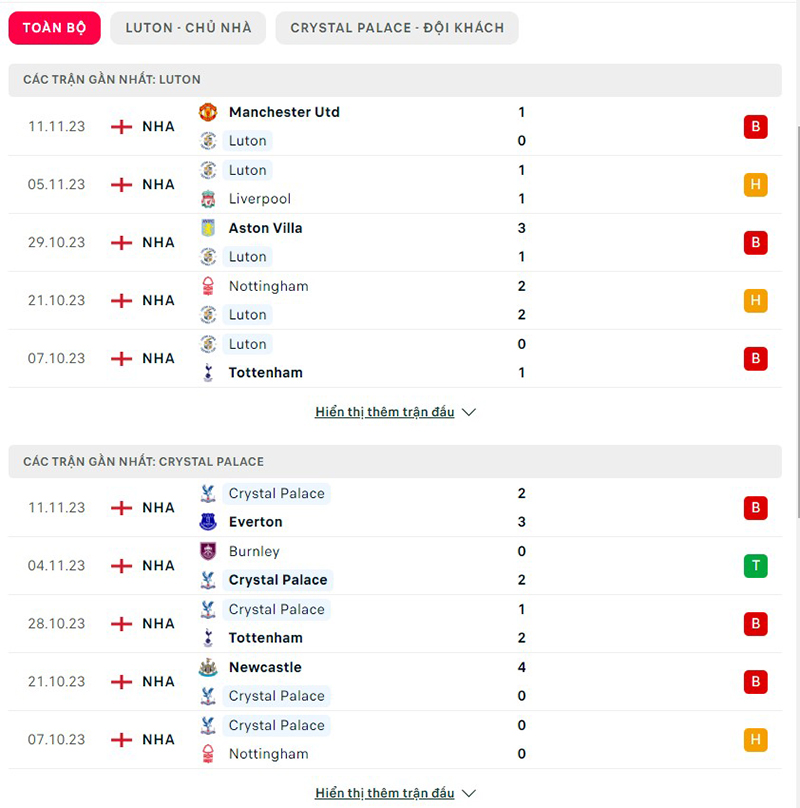
Task: Click the Hiển thị thêm trận đấu link for Luton
Action: [383, 411]
